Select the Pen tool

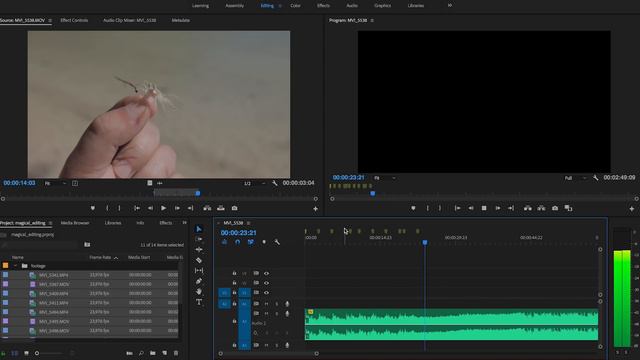[199, 281]
